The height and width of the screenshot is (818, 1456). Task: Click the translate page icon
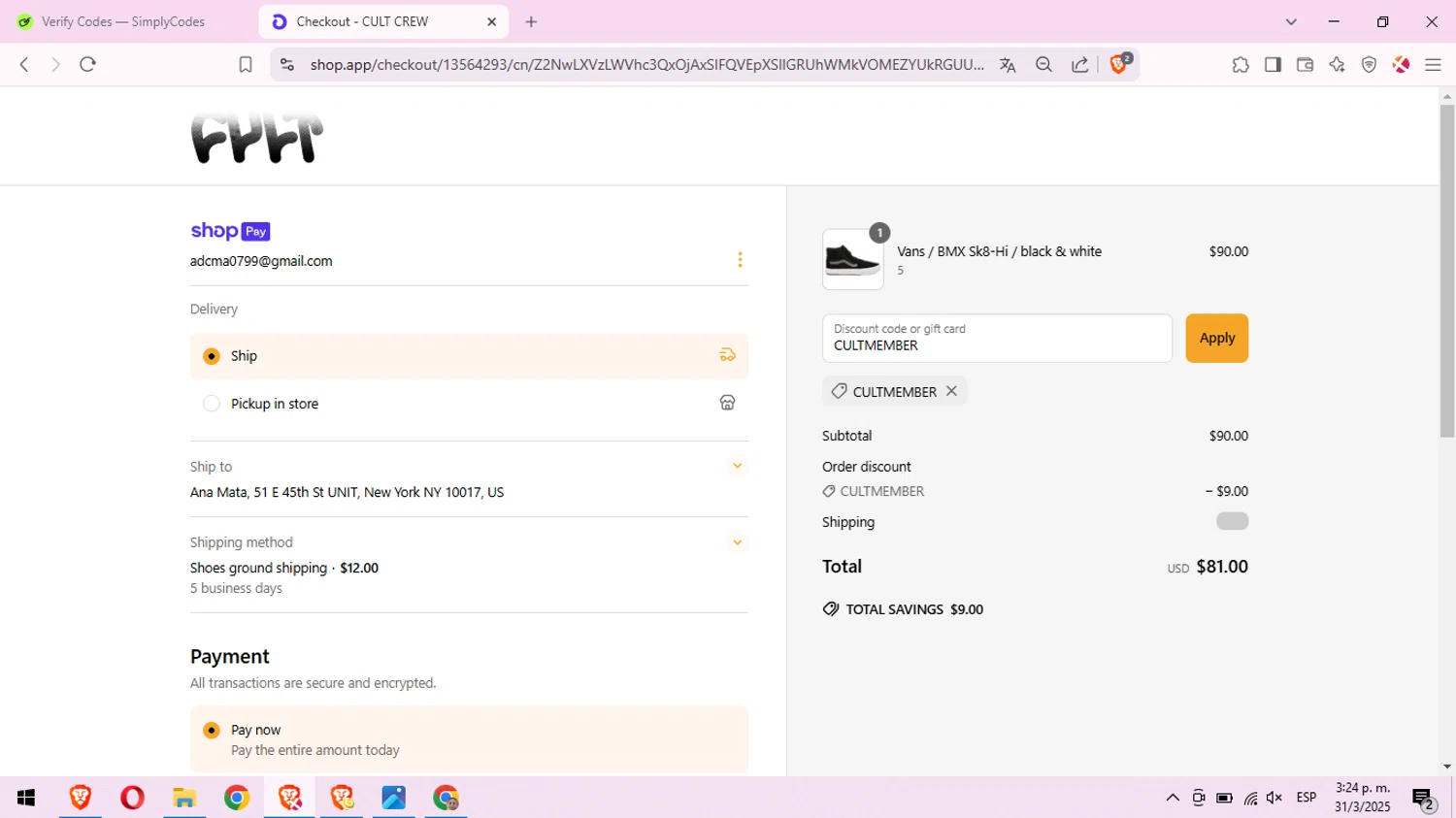1008,64
